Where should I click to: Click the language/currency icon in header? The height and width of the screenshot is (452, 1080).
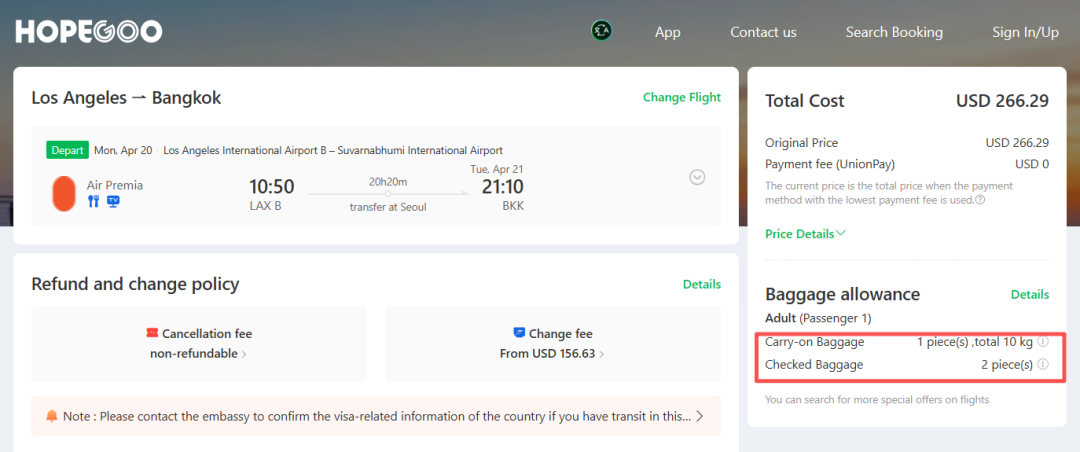pyautogui.click(x=602, y=31)
